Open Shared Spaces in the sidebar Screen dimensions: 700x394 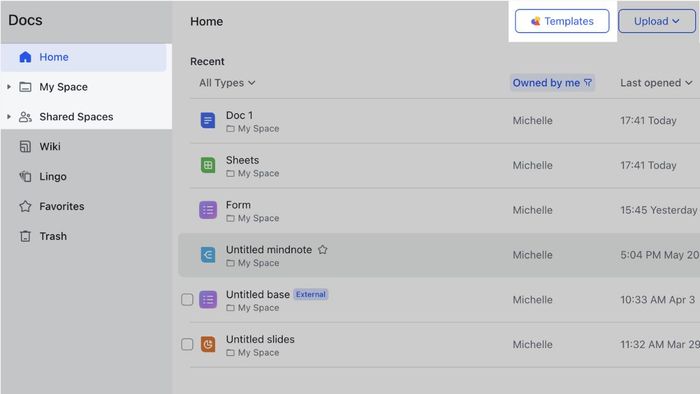click(76, 117)
